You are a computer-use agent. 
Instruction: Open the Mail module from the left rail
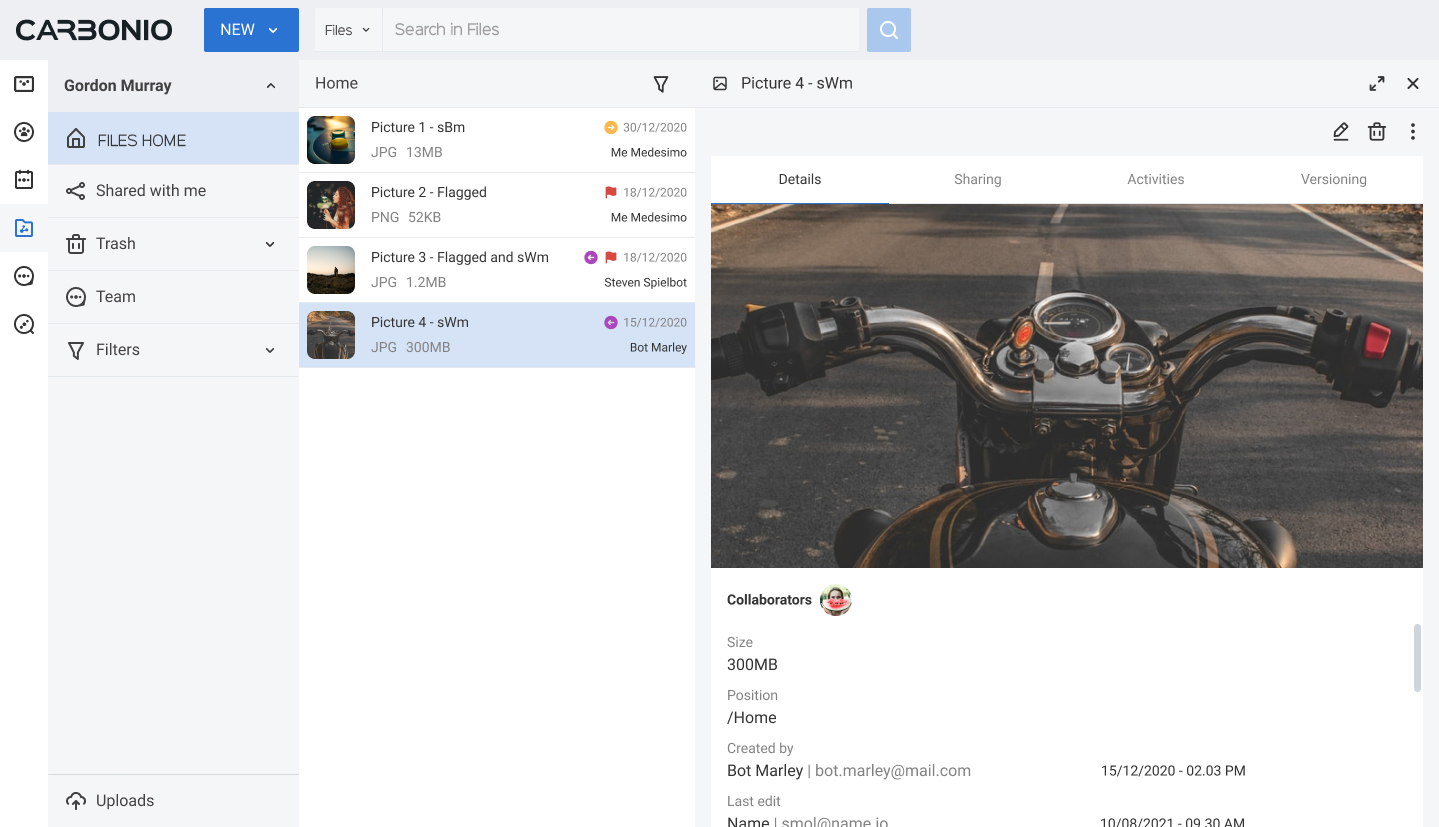point(23,84)
